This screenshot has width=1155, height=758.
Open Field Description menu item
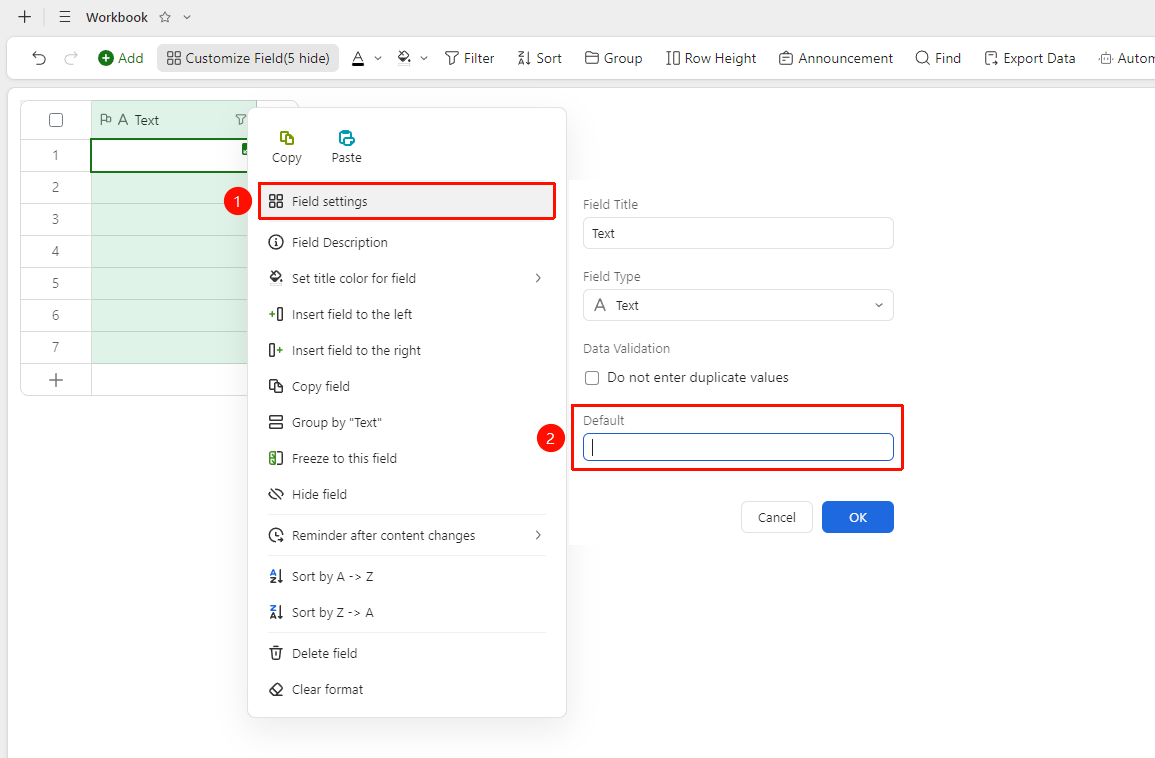[407, 242]
